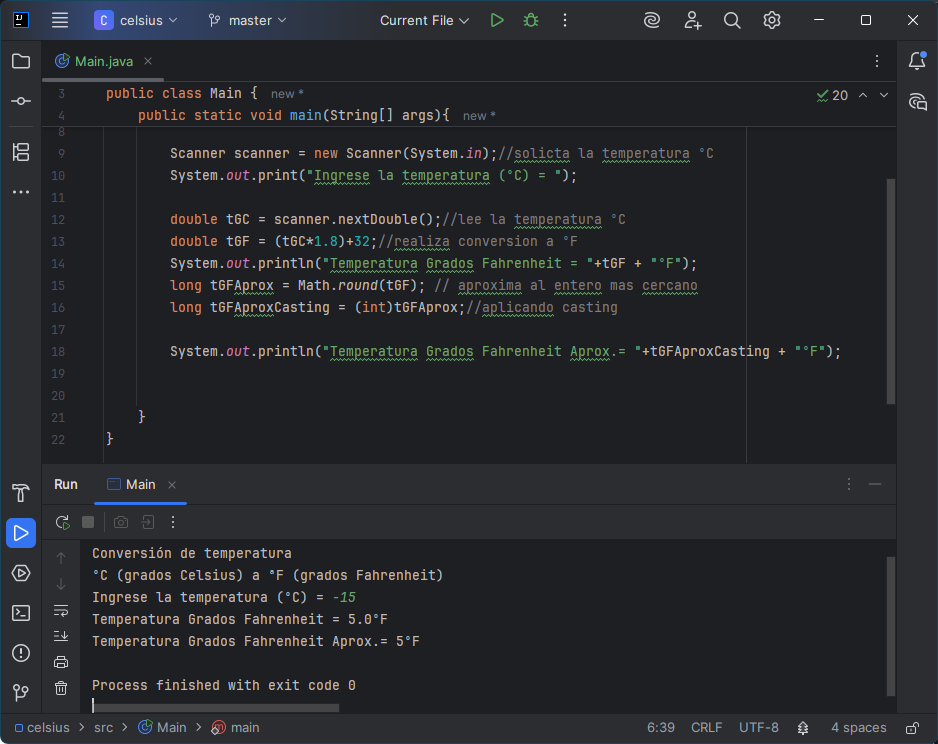This screenshot has height=744, width=938.
Task: Clear all console output trash icon
Action: pyautogui.click(x=61, y=688)
